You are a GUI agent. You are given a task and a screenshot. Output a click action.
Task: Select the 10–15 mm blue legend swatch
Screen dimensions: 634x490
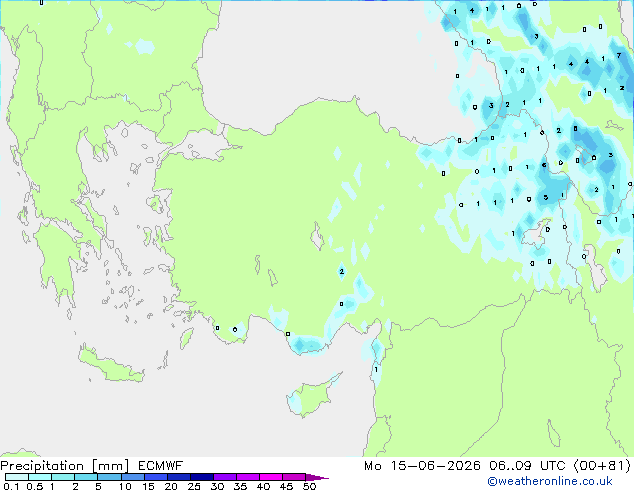click(x=132, y=477)
